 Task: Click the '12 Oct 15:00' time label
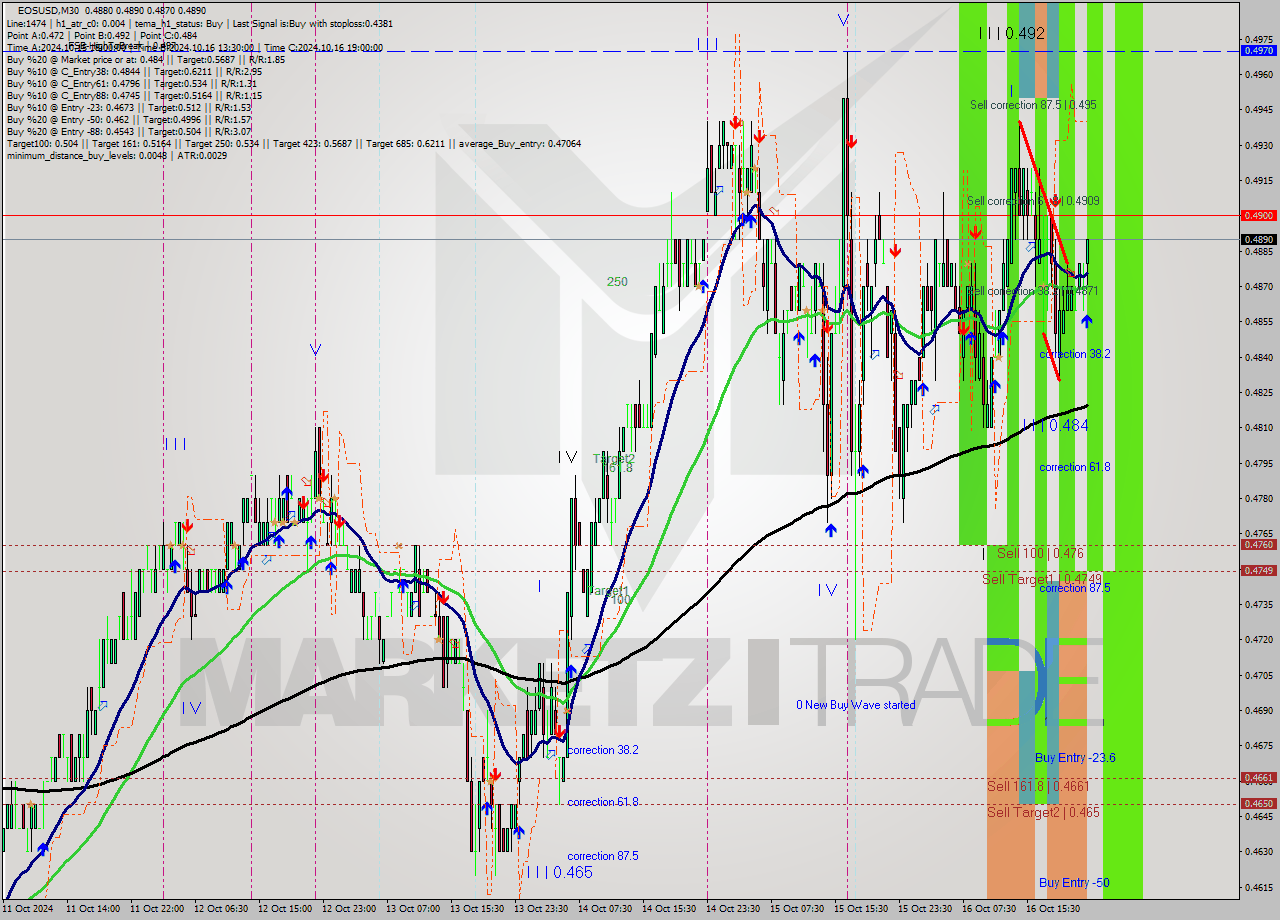(285, 909)
